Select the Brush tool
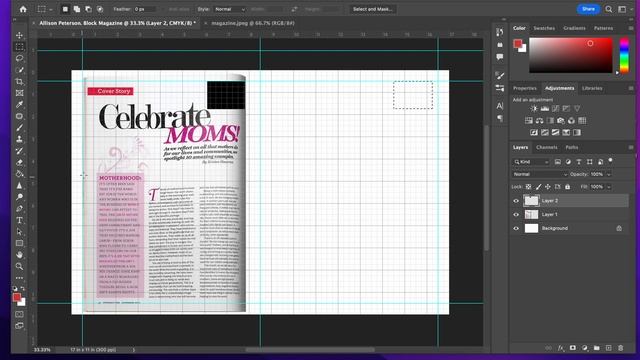640x360 pixels. (x=19, y=128)
